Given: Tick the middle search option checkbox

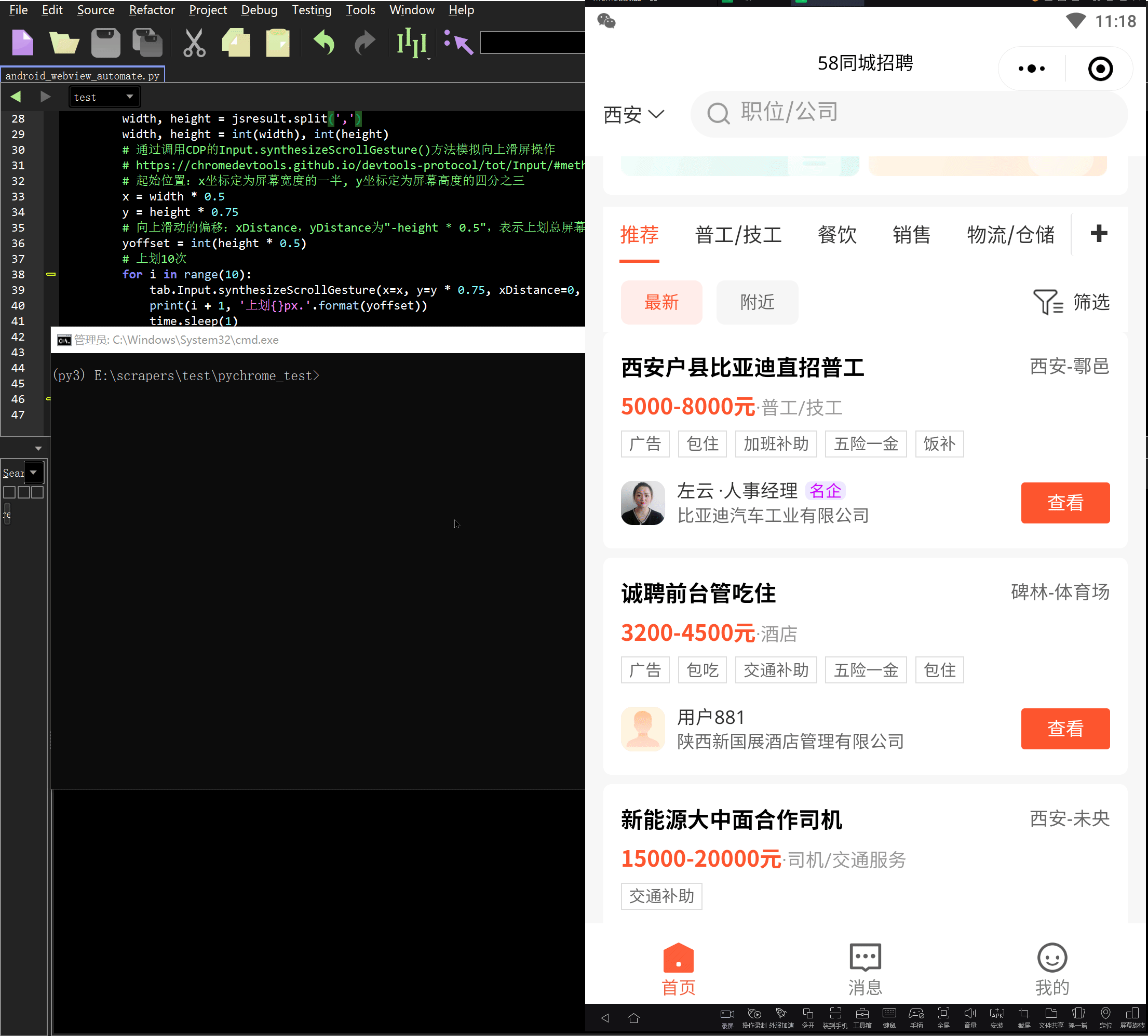Looking at the screenshot, I should click(23, 492).
